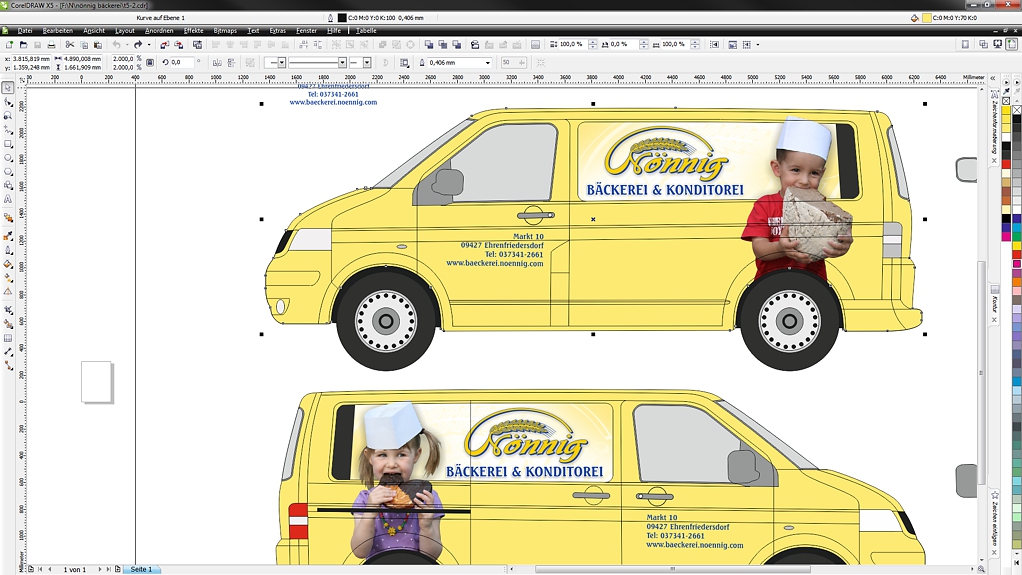Open the Ansicht menu
Viewport: 1022px width, 575px height.
tap(94, 31)
